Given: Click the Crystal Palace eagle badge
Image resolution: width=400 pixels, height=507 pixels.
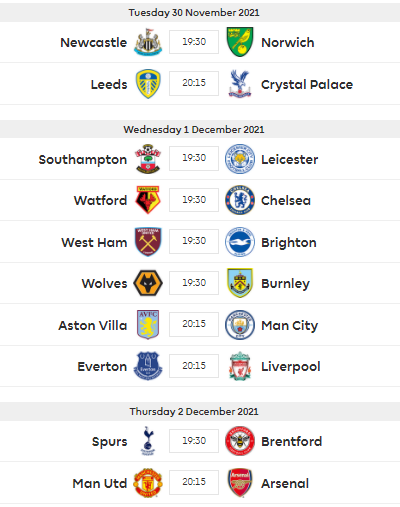Looking at the screenshot, I should (240, 84).
